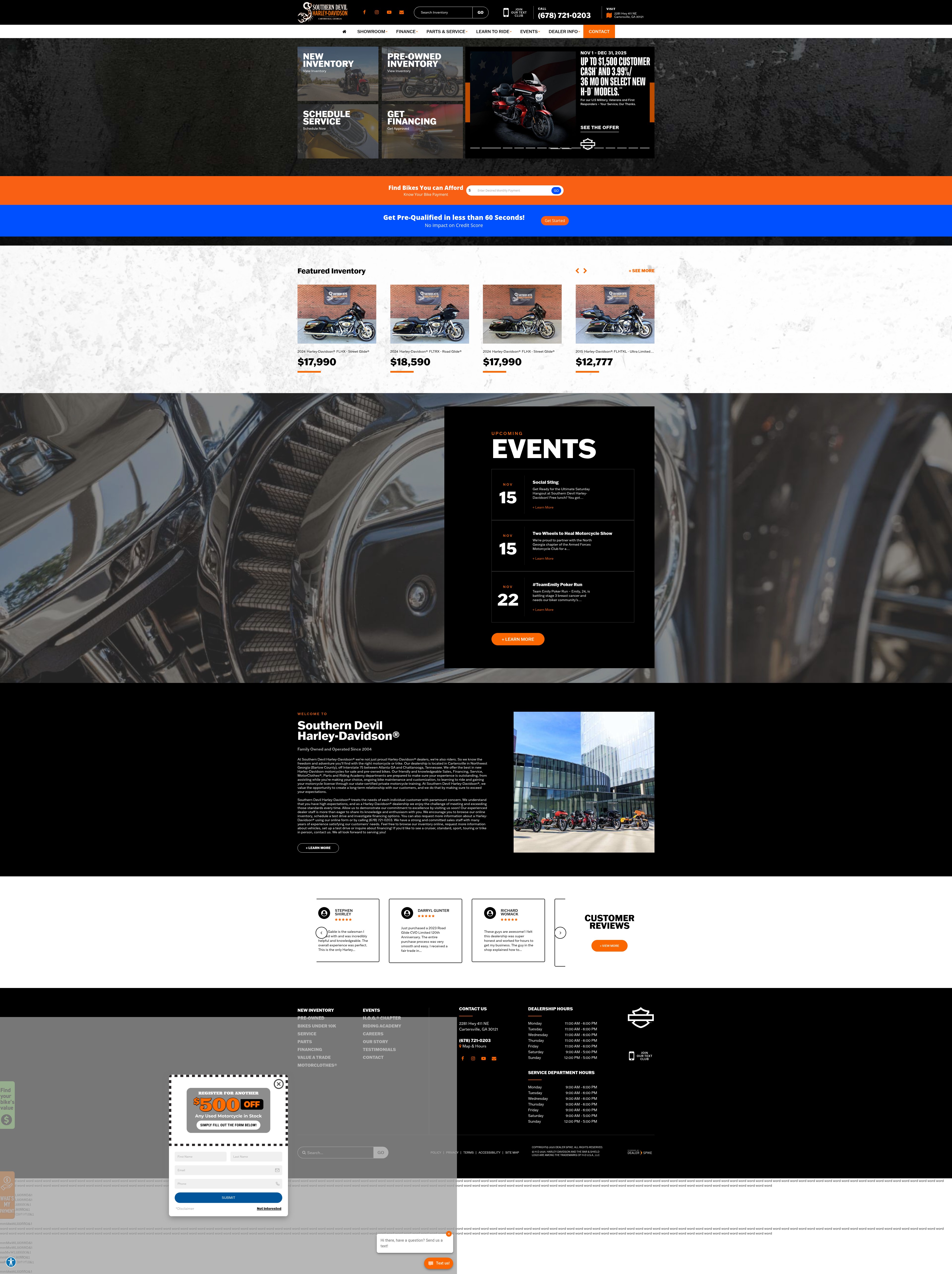Click the Phone field in the popup
This screenshot has width=952, height=1274.
click(228, 1184)
